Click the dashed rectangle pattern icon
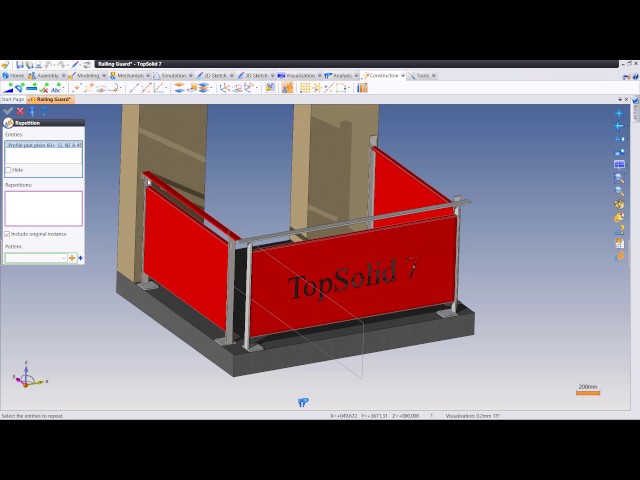Image resolution: width=640 pixels, height=480 pixels. [341, 88]
